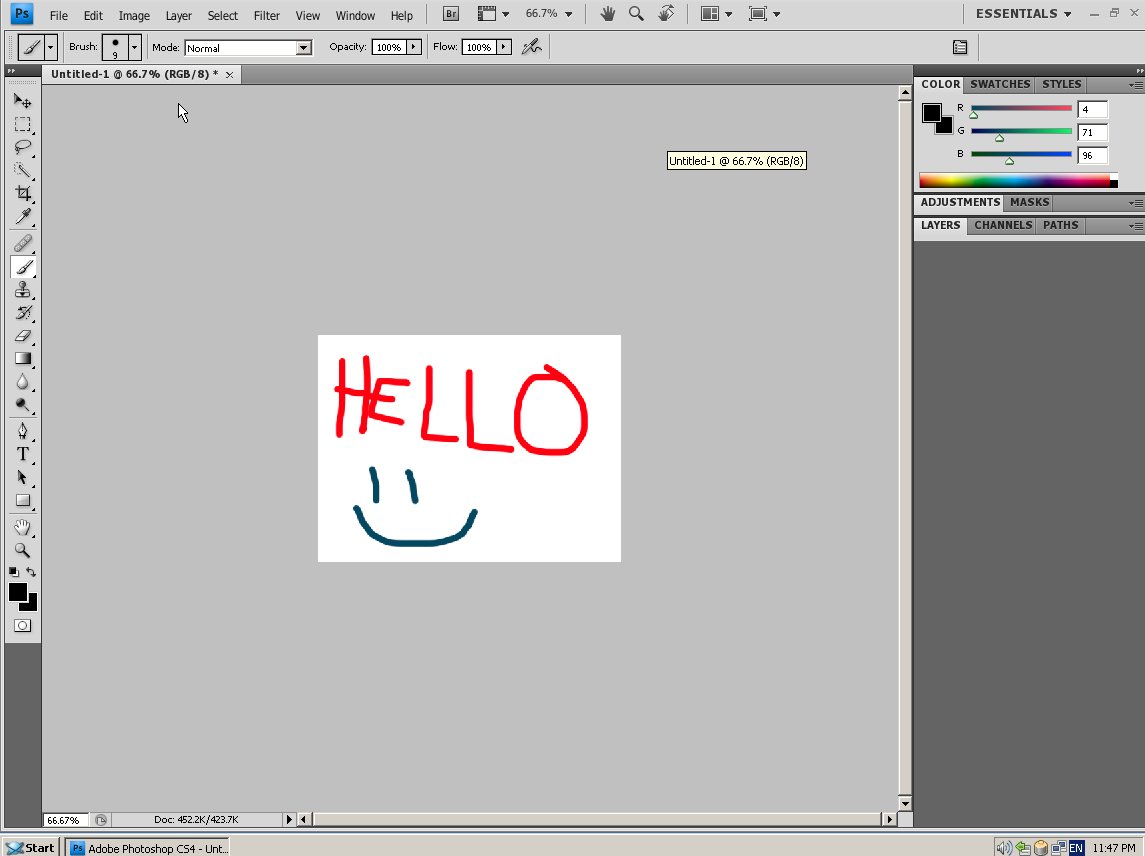
Task: Open the File menu
Action: [58, 15]
